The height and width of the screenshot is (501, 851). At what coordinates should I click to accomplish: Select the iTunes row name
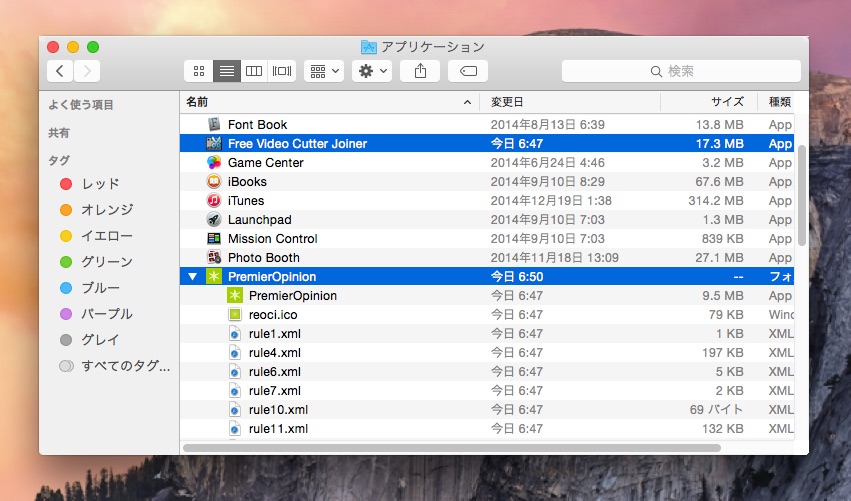[246, 200]
